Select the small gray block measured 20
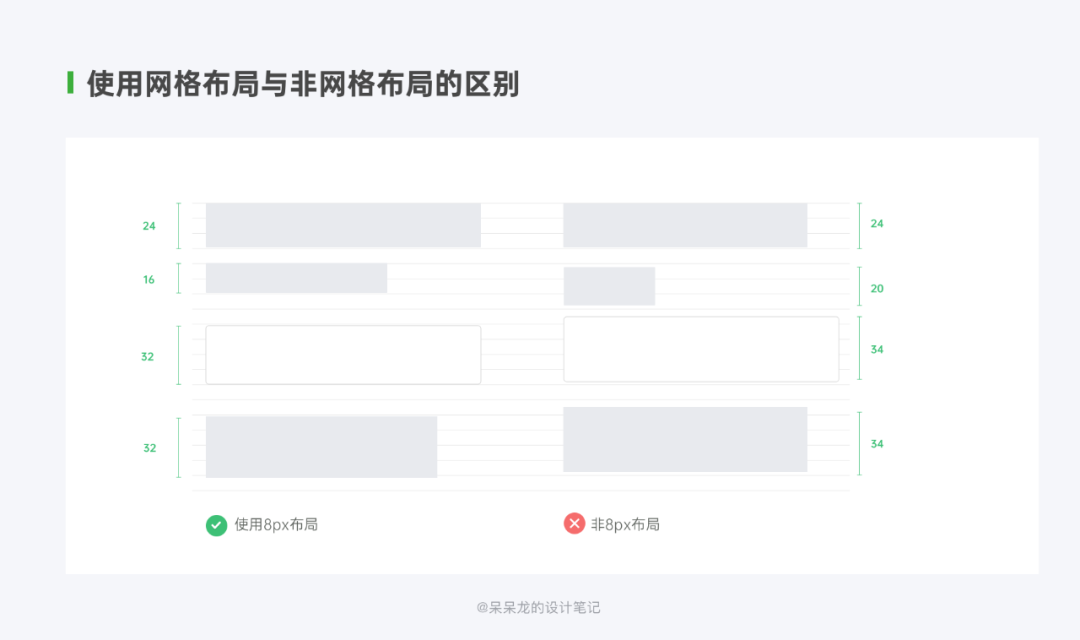The image size is (1080, 640). (x=609, y=286)
